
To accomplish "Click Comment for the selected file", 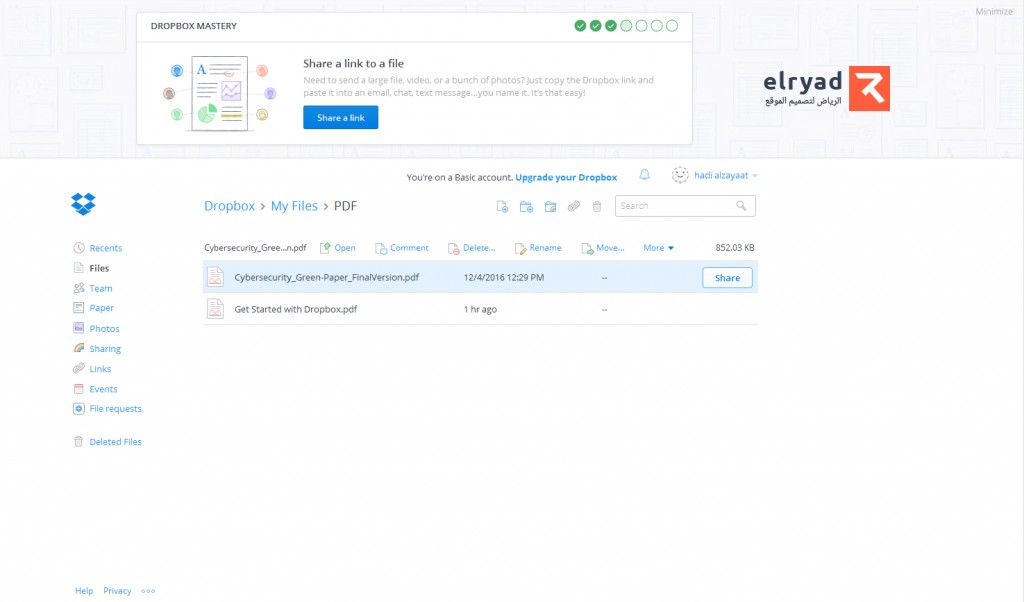I will [402, 248].
